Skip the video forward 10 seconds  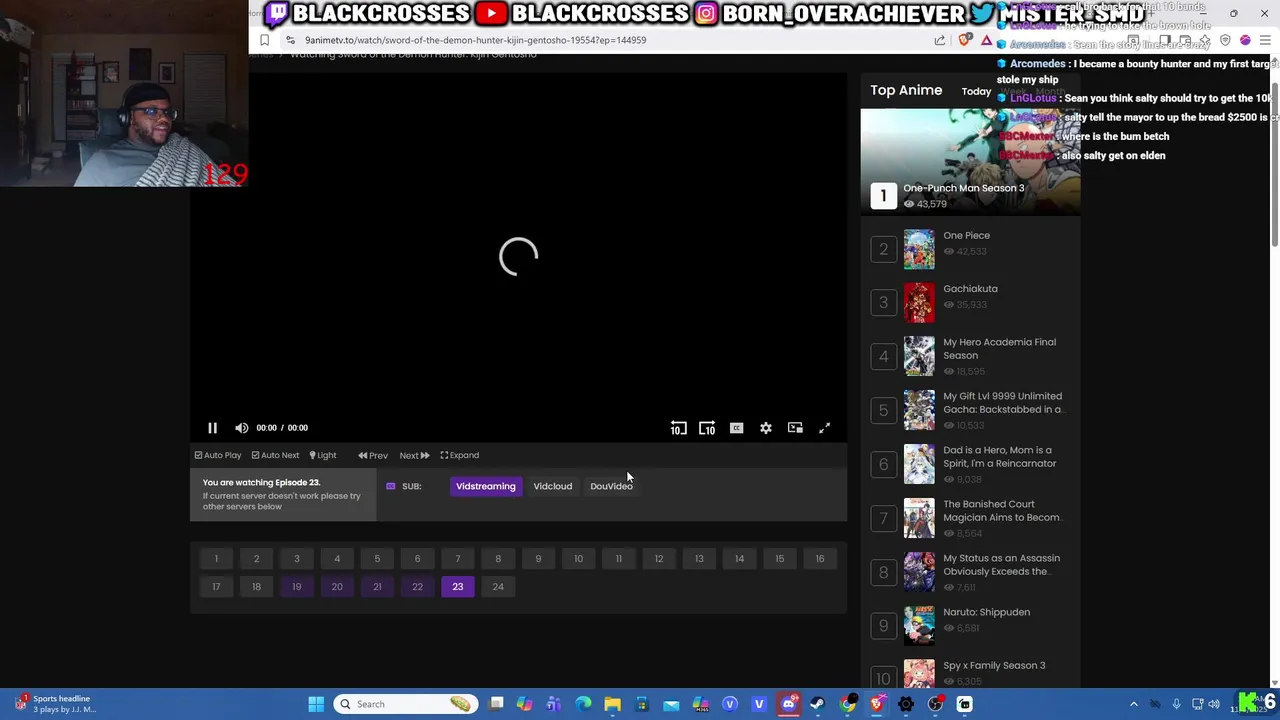click(x=707, y=428)
